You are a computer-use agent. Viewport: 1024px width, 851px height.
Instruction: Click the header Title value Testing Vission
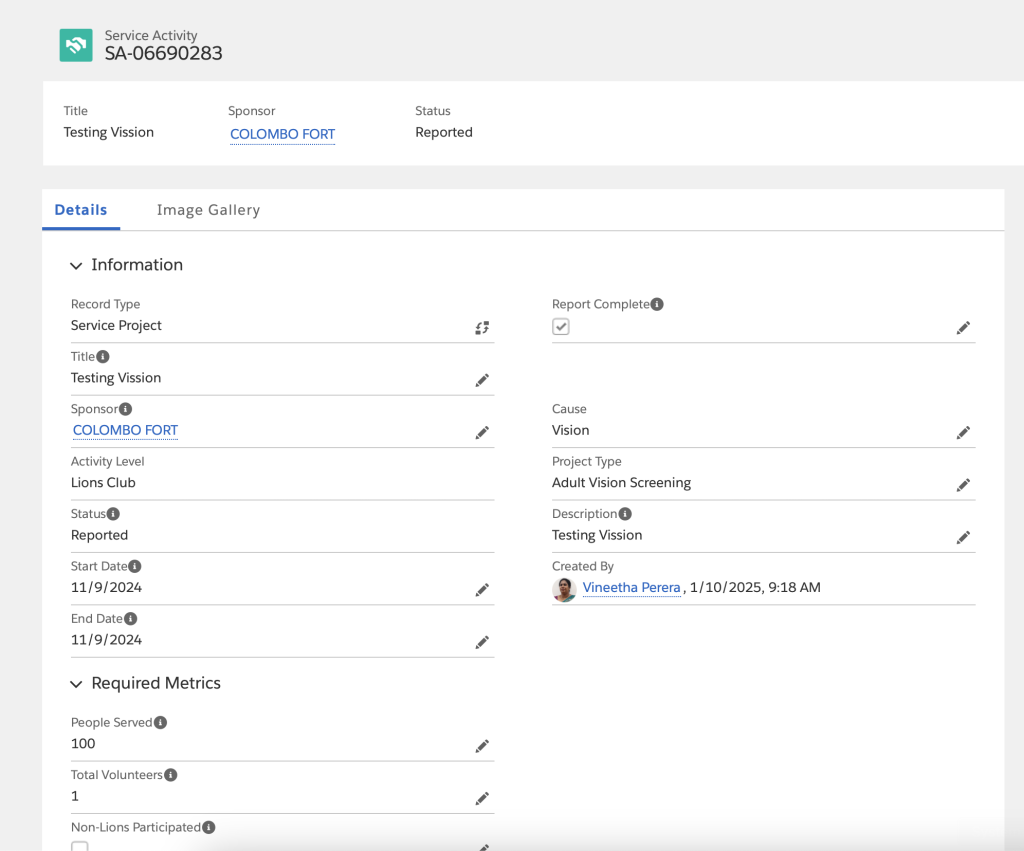point(108,132)
